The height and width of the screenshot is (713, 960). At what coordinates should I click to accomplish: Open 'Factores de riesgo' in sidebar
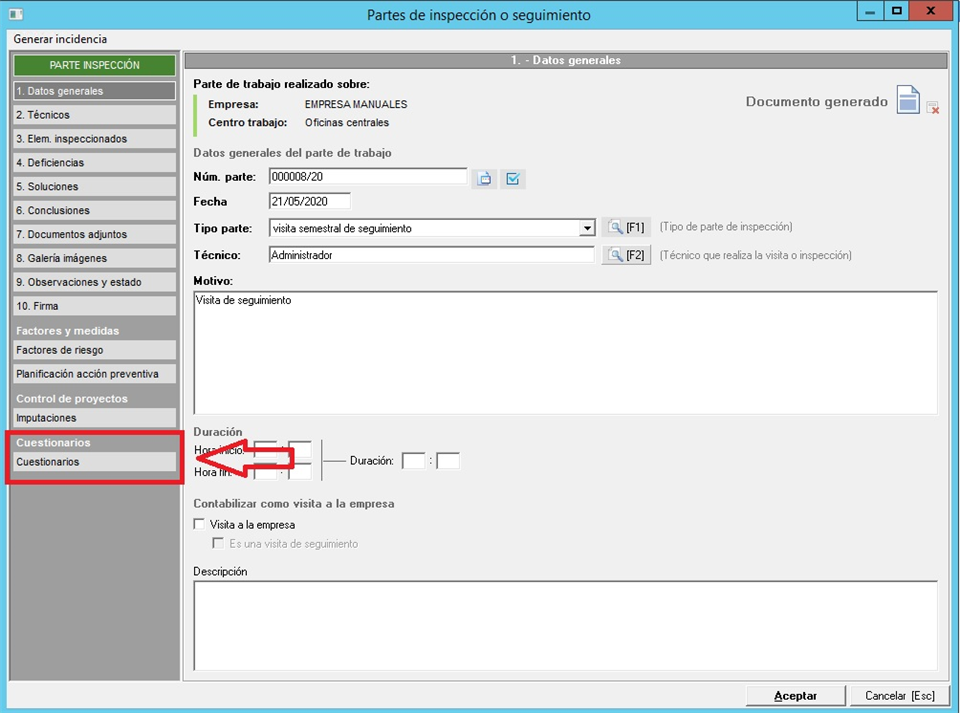(x=94, y=350)
